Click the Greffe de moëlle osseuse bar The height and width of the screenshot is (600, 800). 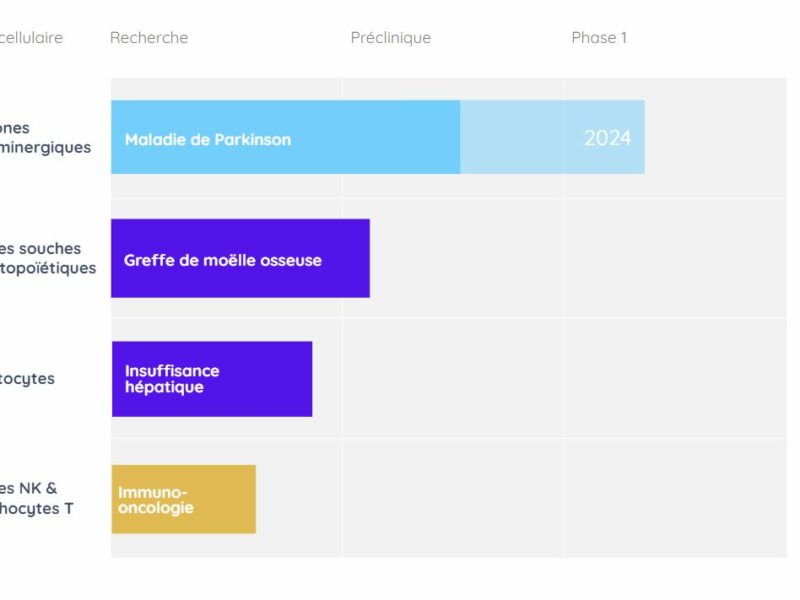(x=240, y=258)
